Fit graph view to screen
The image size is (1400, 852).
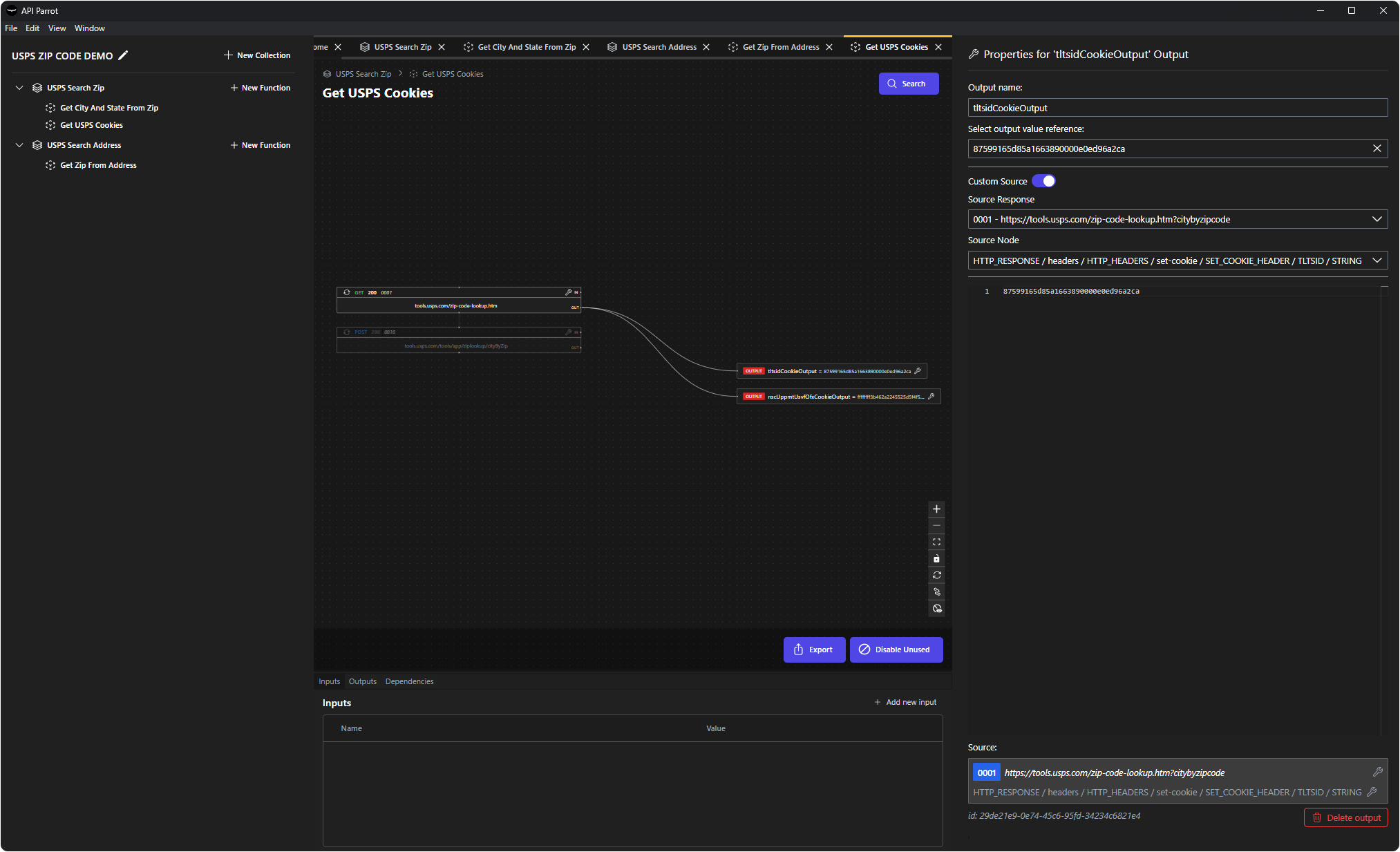pos(936,542)
